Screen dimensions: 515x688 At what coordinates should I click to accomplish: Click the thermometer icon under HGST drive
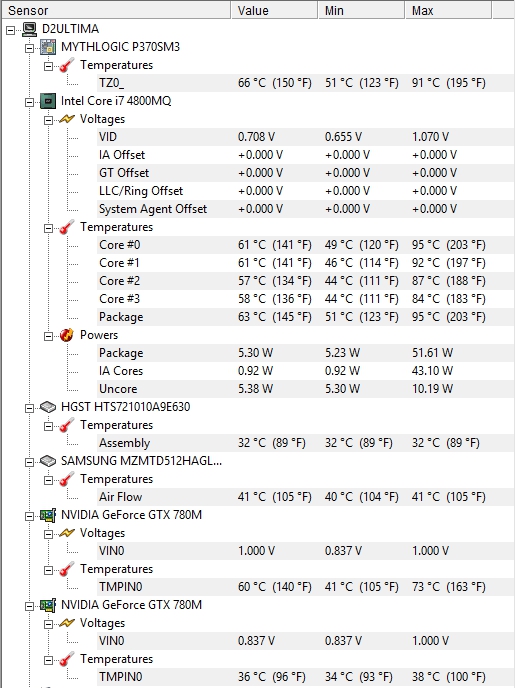click(x=67, y=425)
